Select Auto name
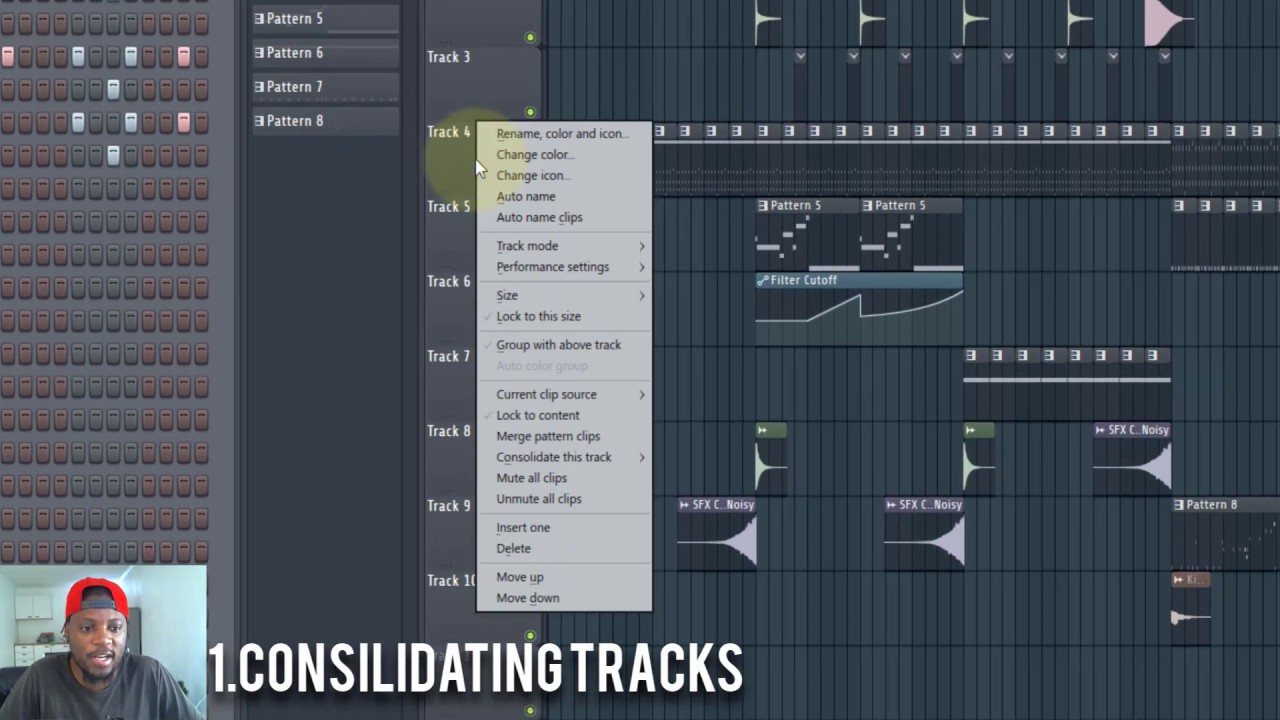 (x=526, y=196)
